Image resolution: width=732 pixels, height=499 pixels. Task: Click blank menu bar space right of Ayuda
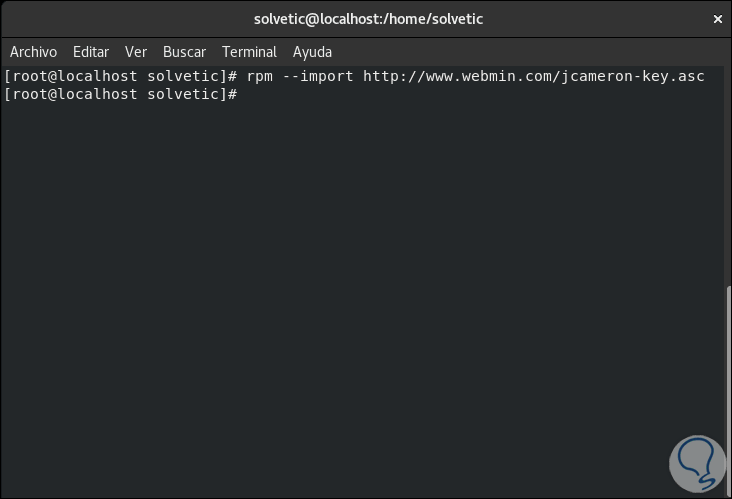coord(520,52)
